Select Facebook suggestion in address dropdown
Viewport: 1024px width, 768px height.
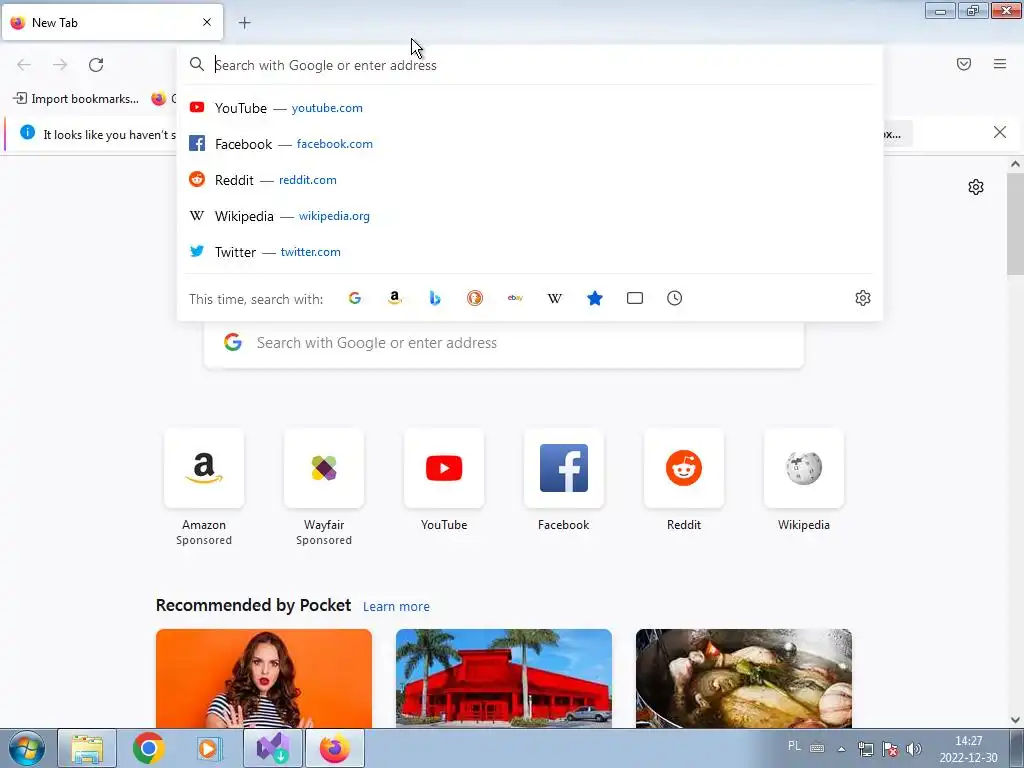click(530, 144)
